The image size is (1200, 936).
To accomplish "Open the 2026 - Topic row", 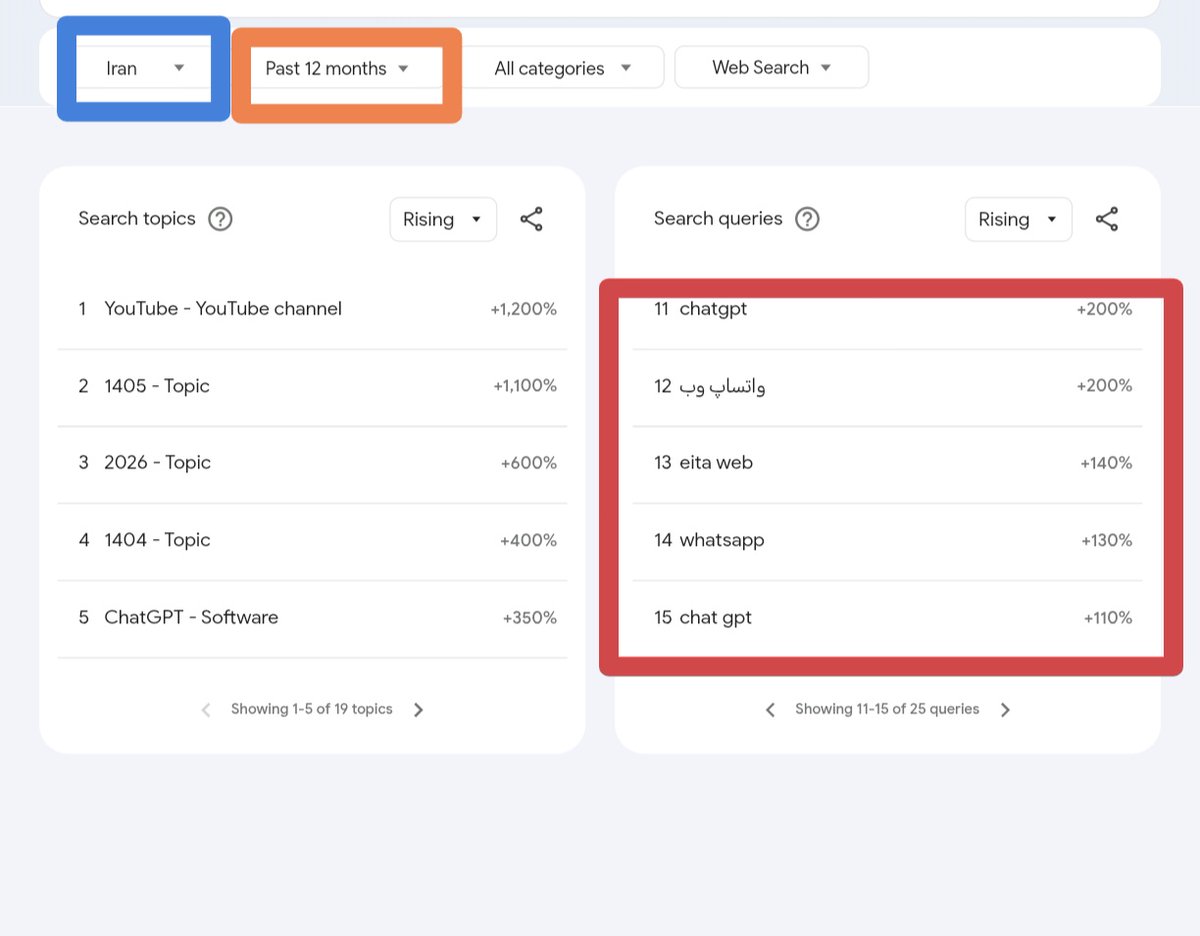I will (x=312, y=463).
